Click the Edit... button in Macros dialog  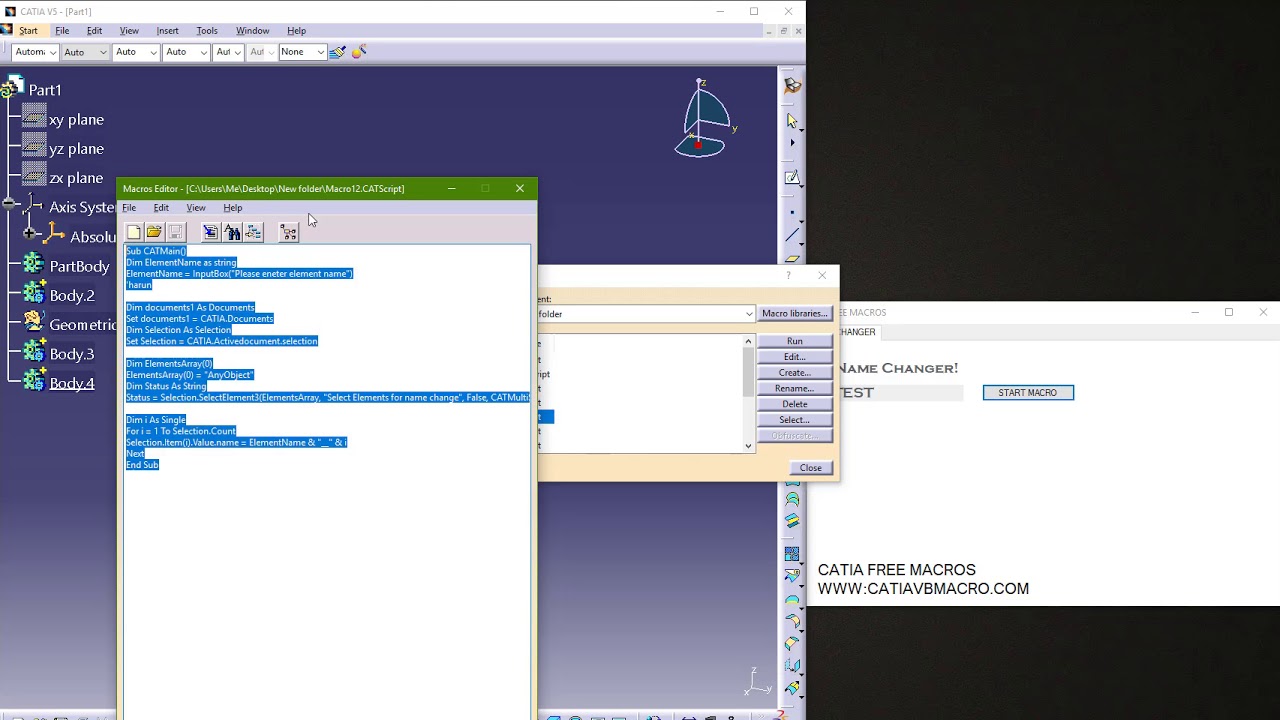[795, 357]
